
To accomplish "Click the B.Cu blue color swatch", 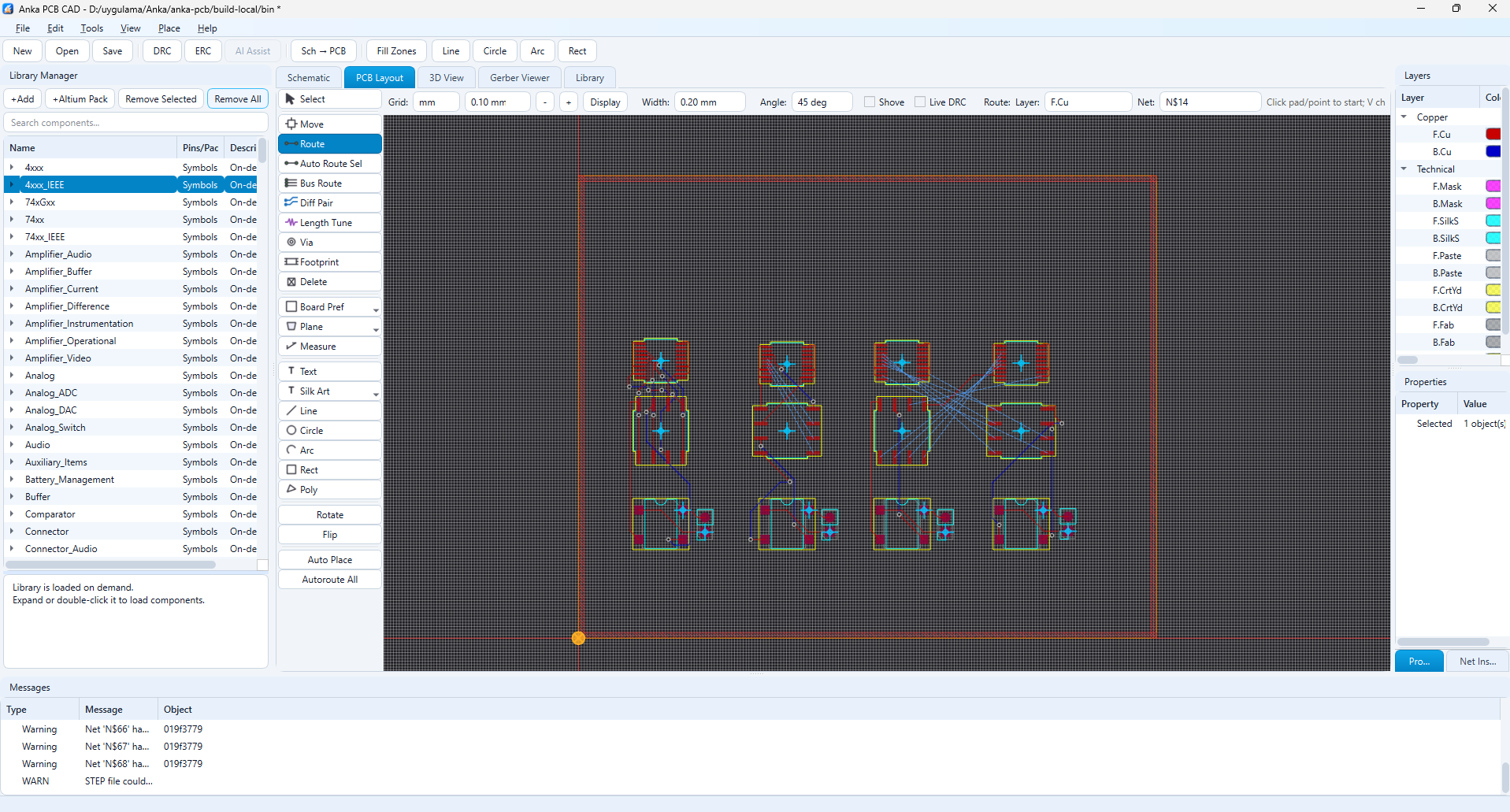I will [1493, 152].
